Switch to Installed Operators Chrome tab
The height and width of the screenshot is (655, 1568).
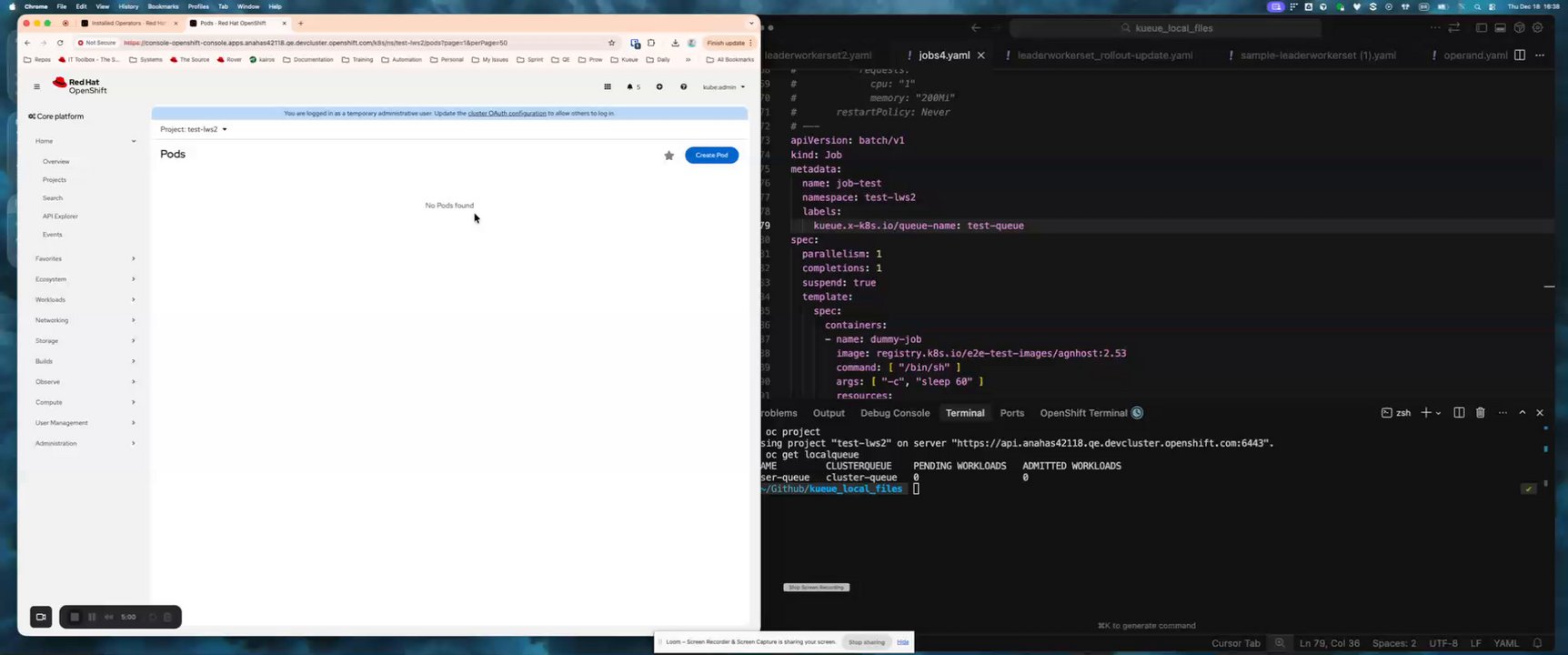(127, 23)
